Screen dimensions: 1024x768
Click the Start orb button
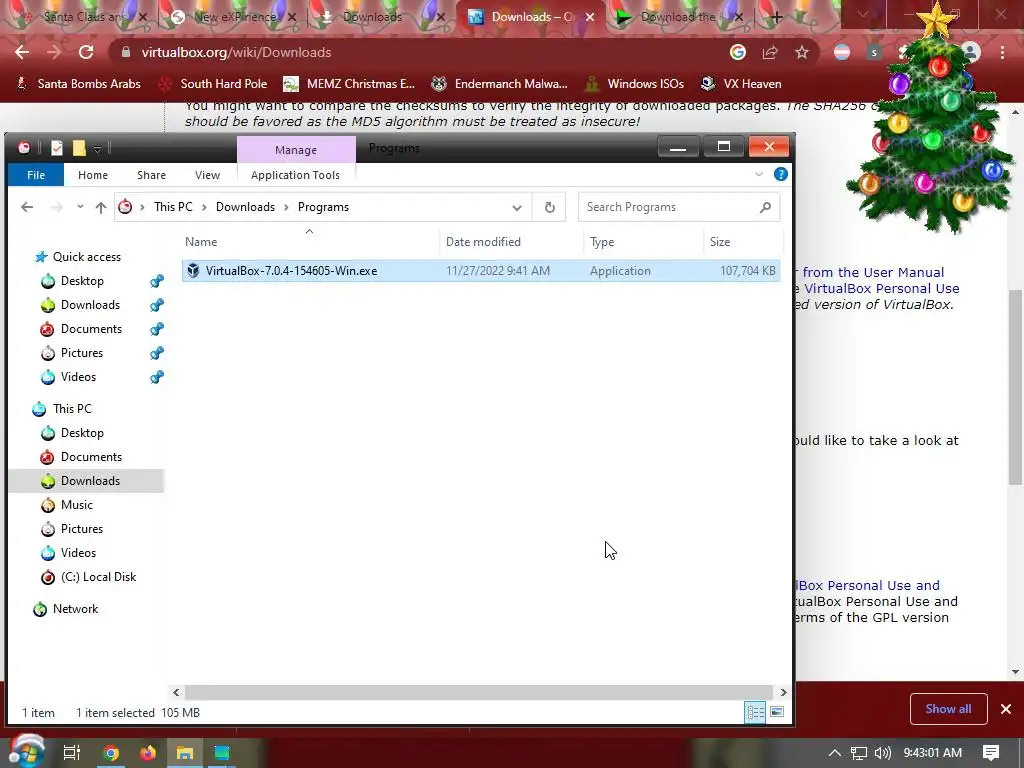click(25, 751)
